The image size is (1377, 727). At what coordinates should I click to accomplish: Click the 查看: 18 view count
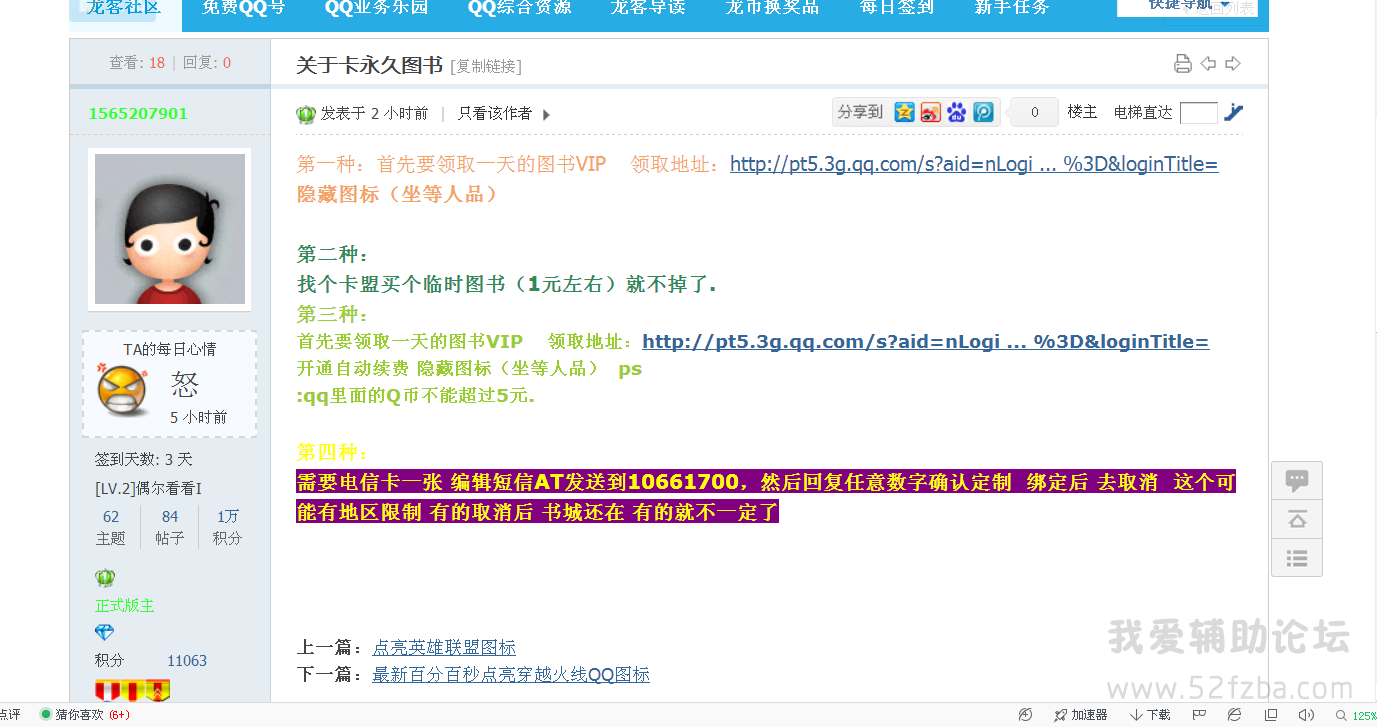(137, 63)
